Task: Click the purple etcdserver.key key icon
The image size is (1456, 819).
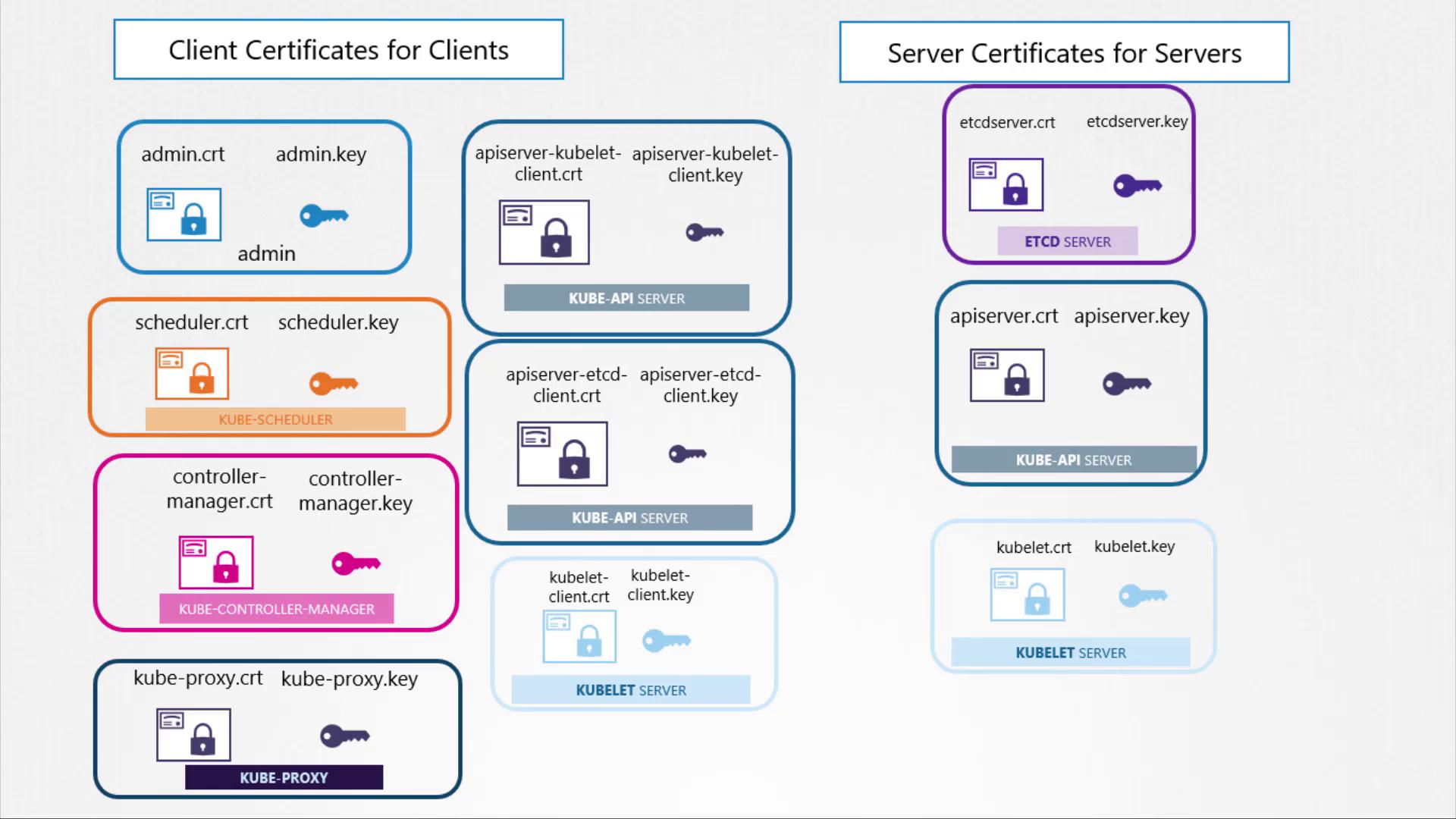Action: click(1137, 186)
